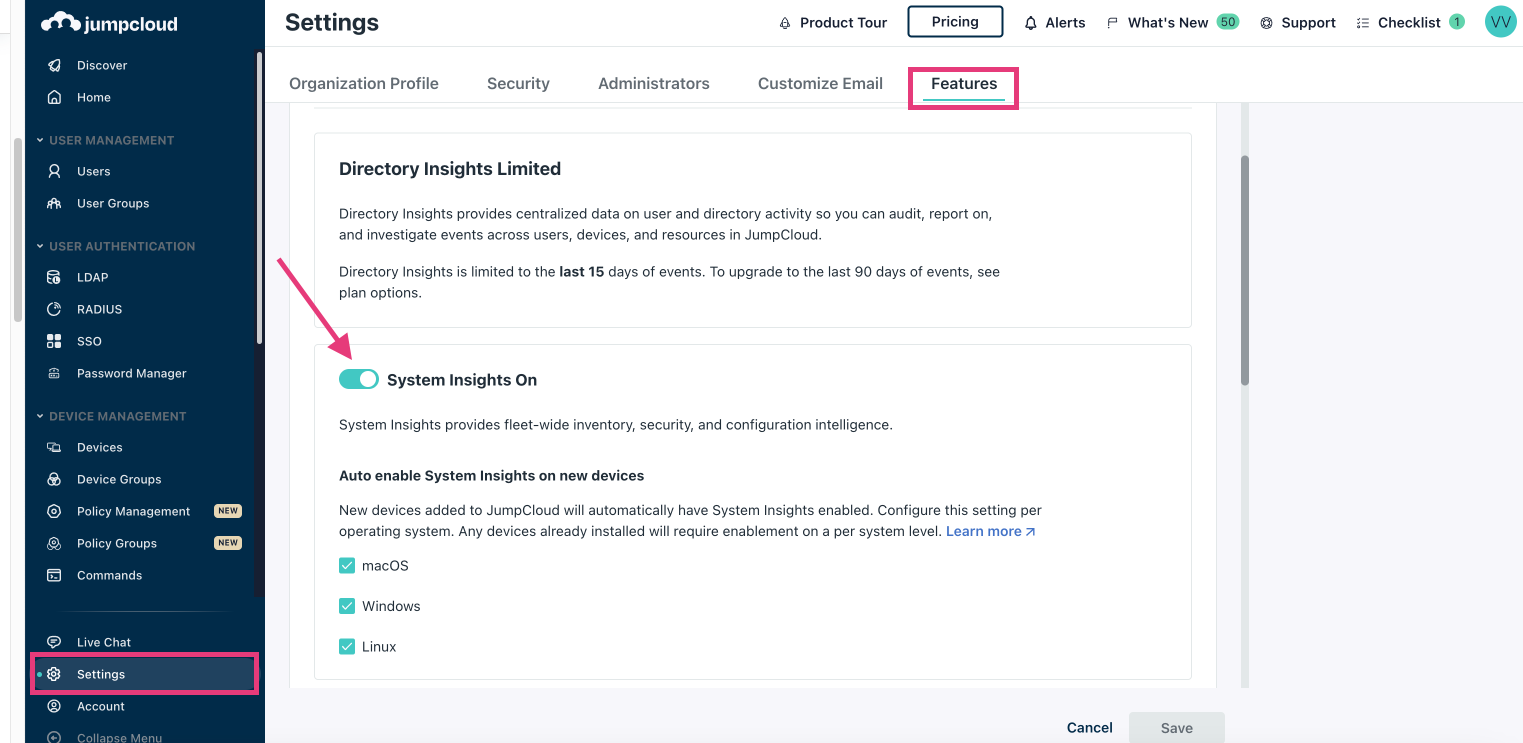1523x743 pixels.
Task: Click the Policy Management icon
Action: coord(55,511)
